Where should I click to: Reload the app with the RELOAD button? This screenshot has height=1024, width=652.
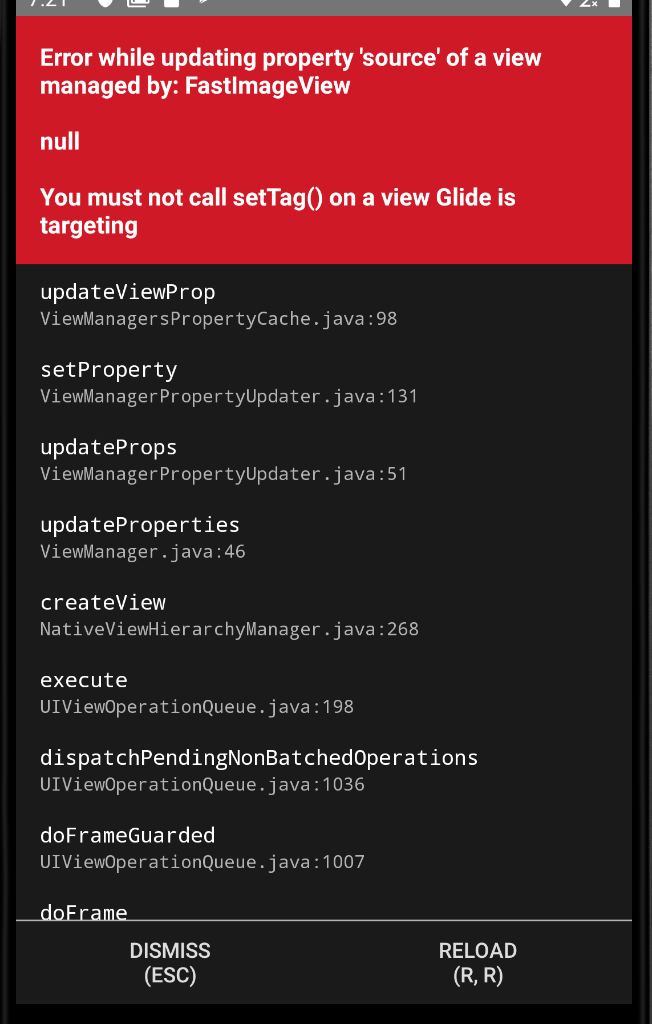[478, 962]
